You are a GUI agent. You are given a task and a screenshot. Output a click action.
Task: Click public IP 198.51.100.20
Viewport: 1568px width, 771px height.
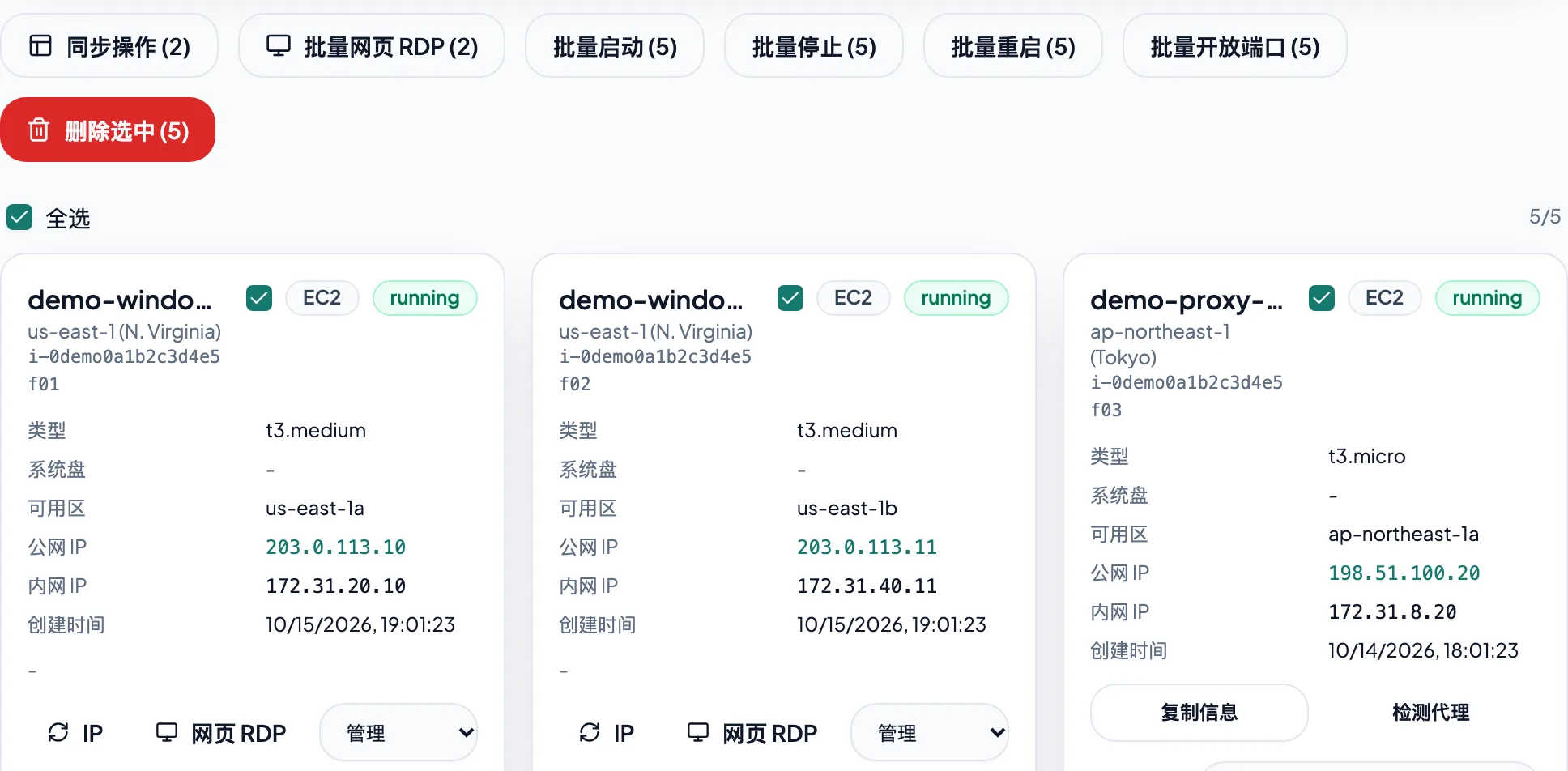pos(1404,573)
